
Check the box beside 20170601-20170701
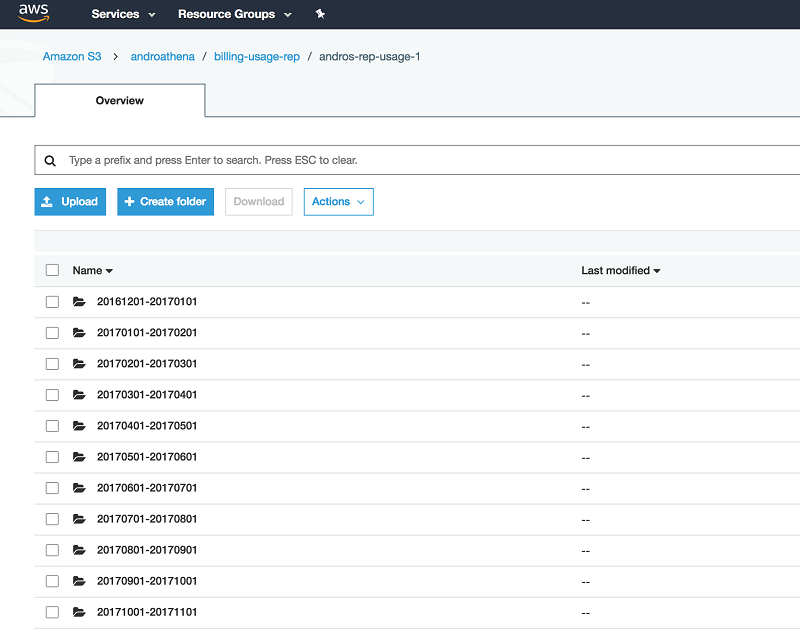click(52, 488)
